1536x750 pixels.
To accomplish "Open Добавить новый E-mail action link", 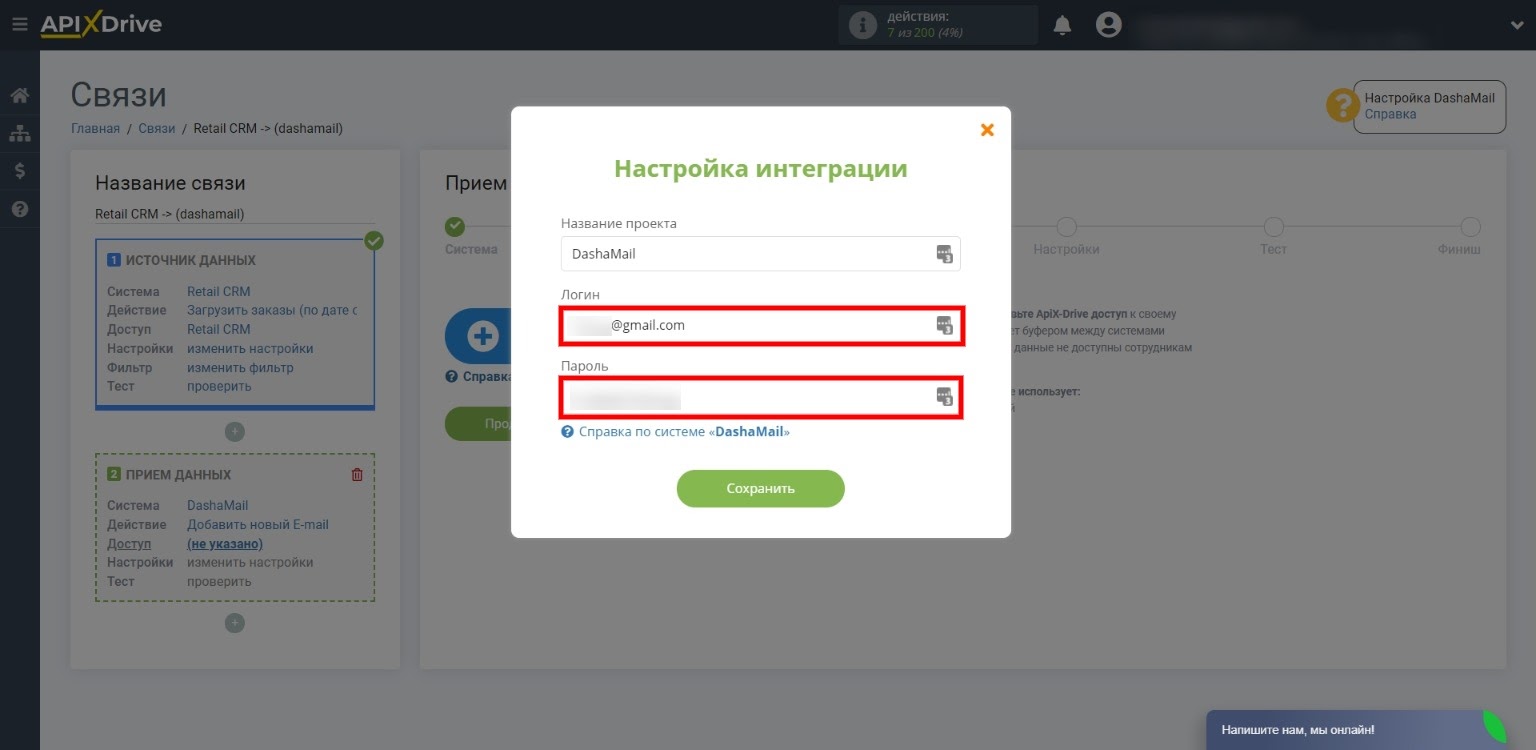I will [x=258, y=525].
